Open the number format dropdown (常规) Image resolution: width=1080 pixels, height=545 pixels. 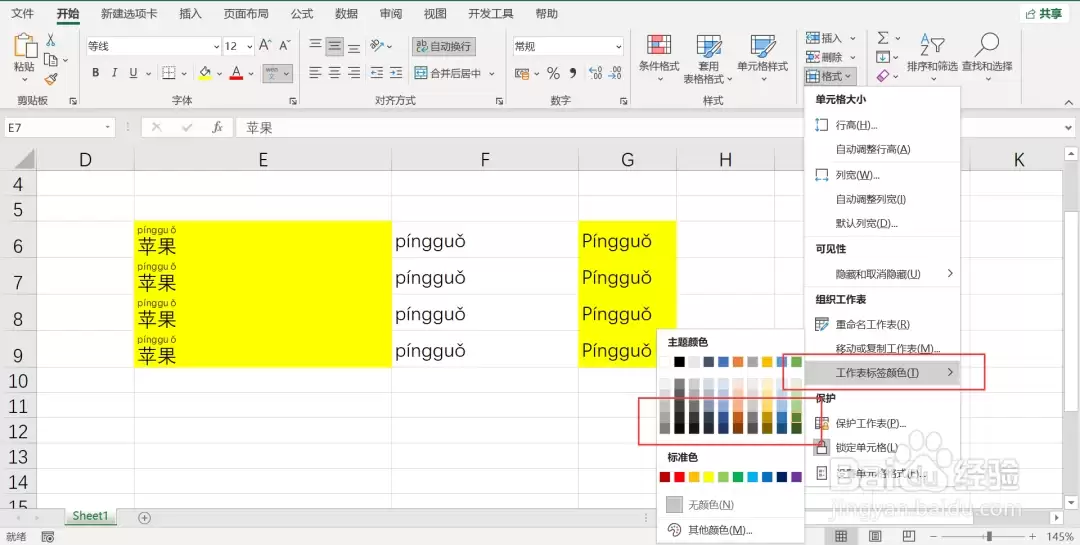coord(619,46)
